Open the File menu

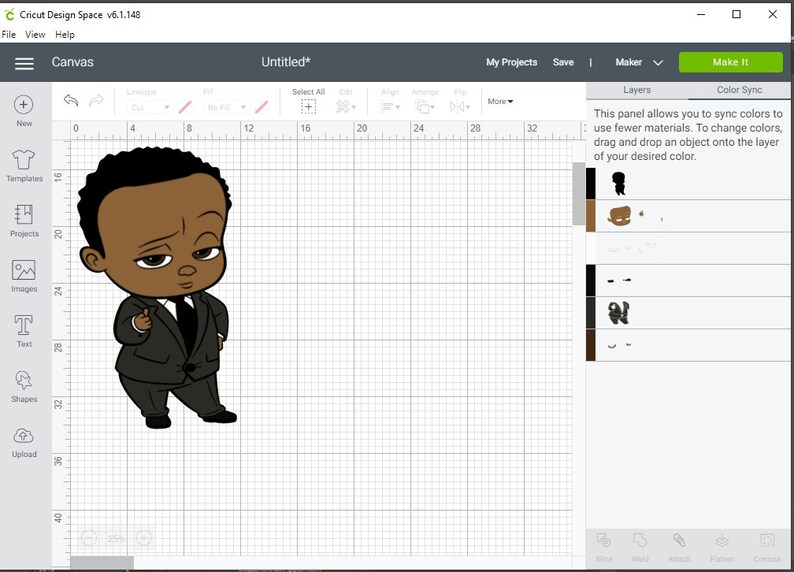click(x=9, y=34)
